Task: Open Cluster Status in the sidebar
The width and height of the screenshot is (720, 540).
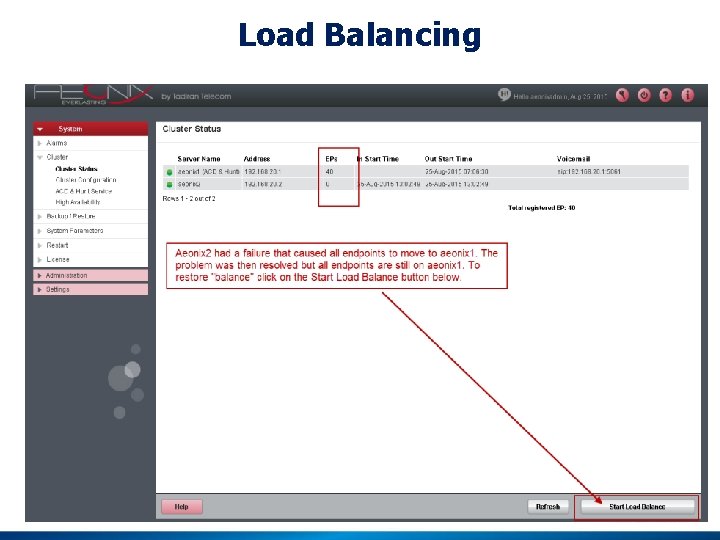Action: (x=76, y=169)
